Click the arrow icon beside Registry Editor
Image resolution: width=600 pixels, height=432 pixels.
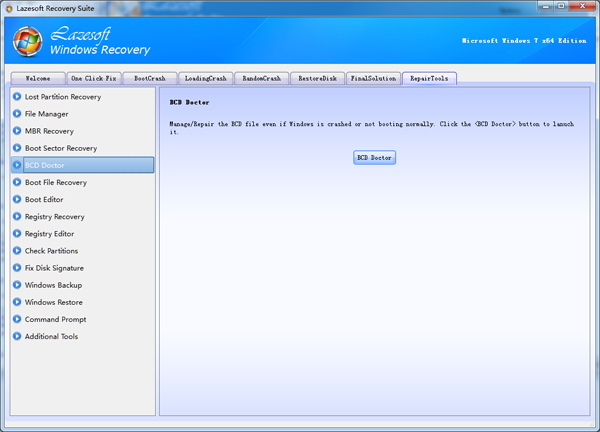click(x=17, y=233)
